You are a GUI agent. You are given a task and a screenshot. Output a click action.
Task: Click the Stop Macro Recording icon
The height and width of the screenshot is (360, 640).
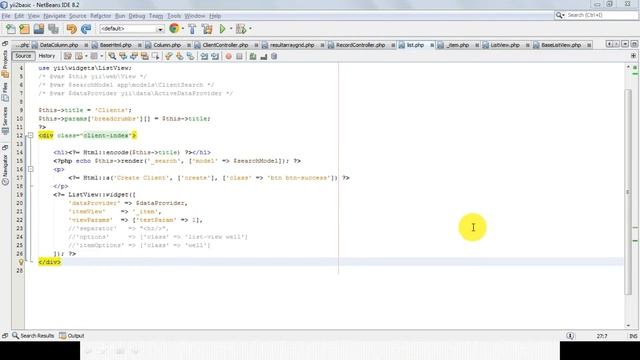pos(239,56)
